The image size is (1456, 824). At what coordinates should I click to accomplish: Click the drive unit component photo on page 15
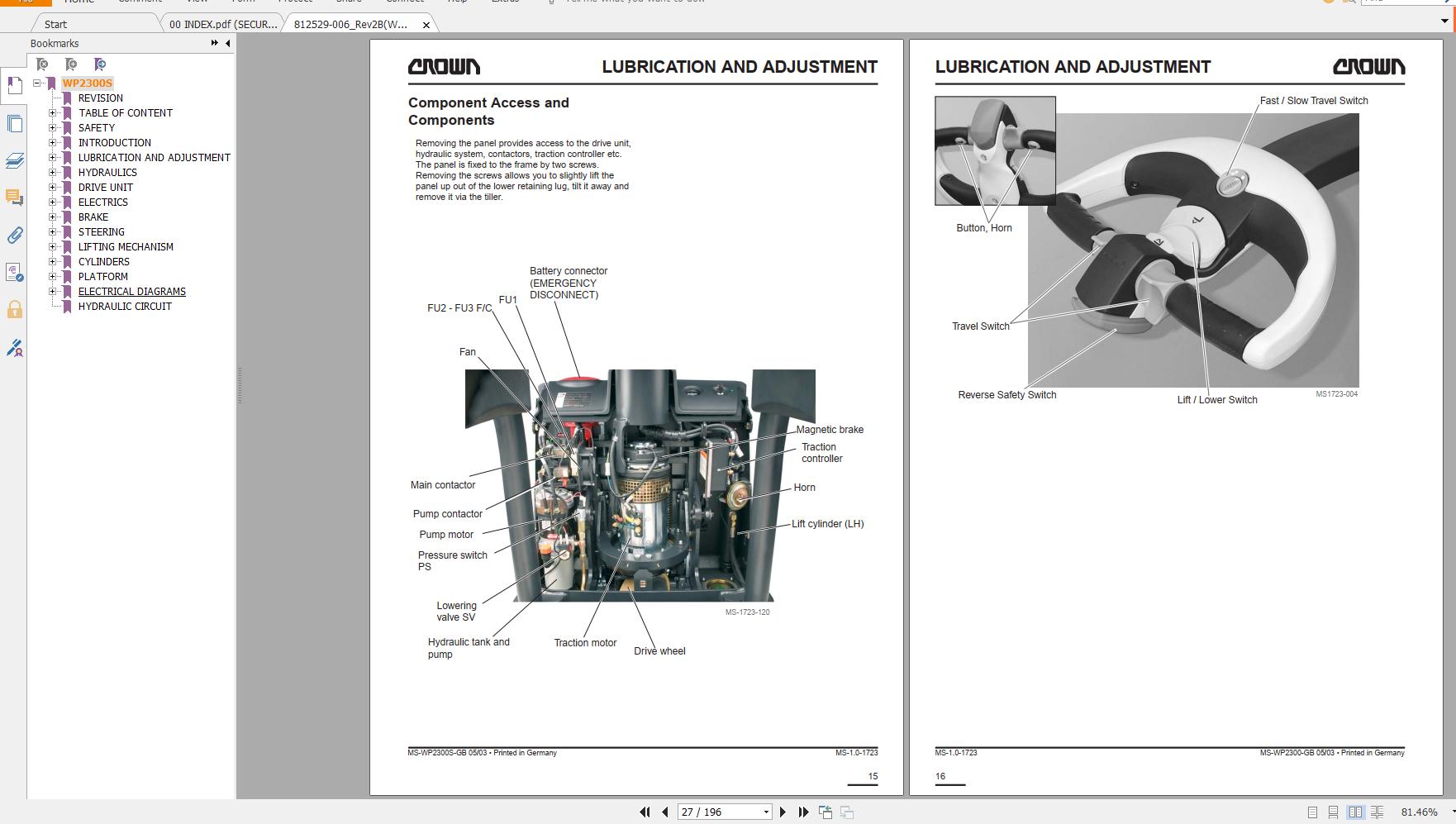640,485
